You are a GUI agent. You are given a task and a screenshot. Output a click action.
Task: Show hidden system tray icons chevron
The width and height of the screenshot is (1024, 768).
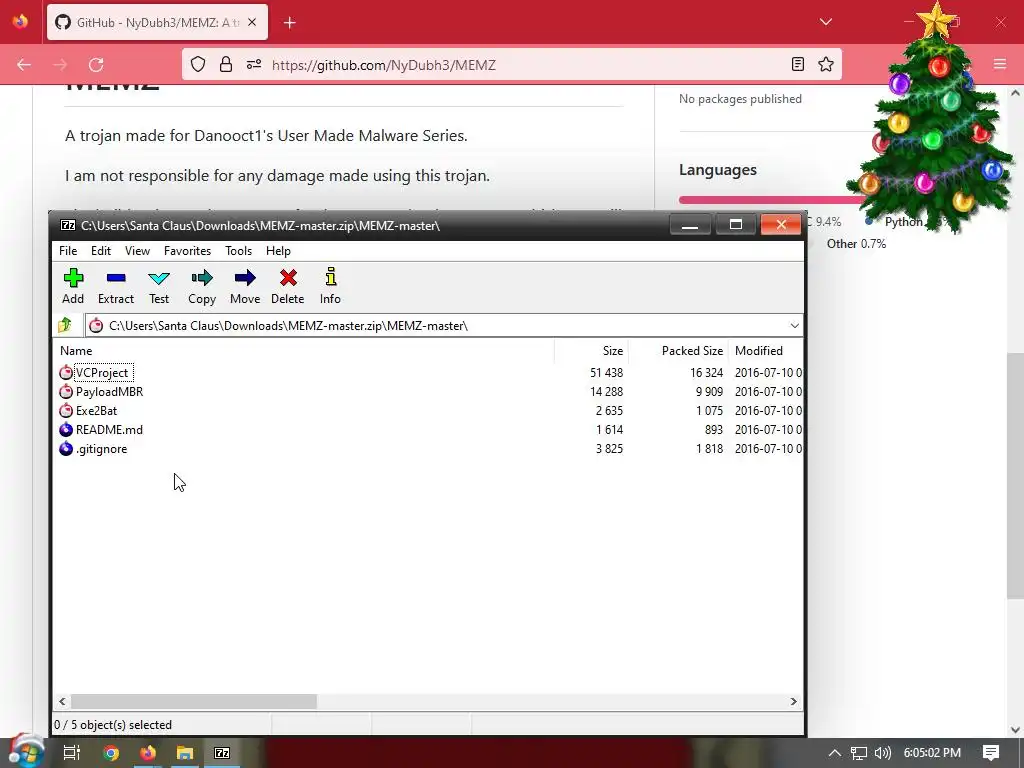tap(835, 753)
